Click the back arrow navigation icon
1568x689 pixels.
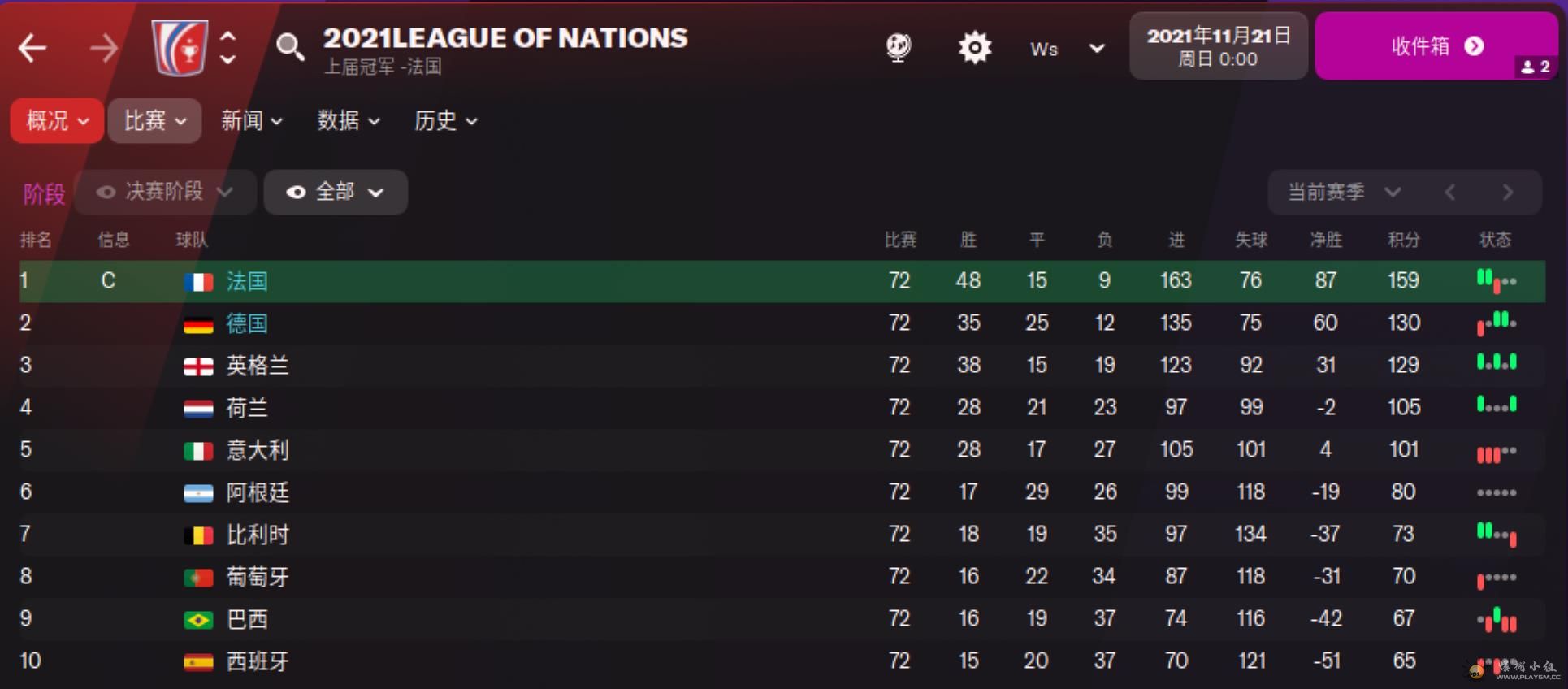32,49
